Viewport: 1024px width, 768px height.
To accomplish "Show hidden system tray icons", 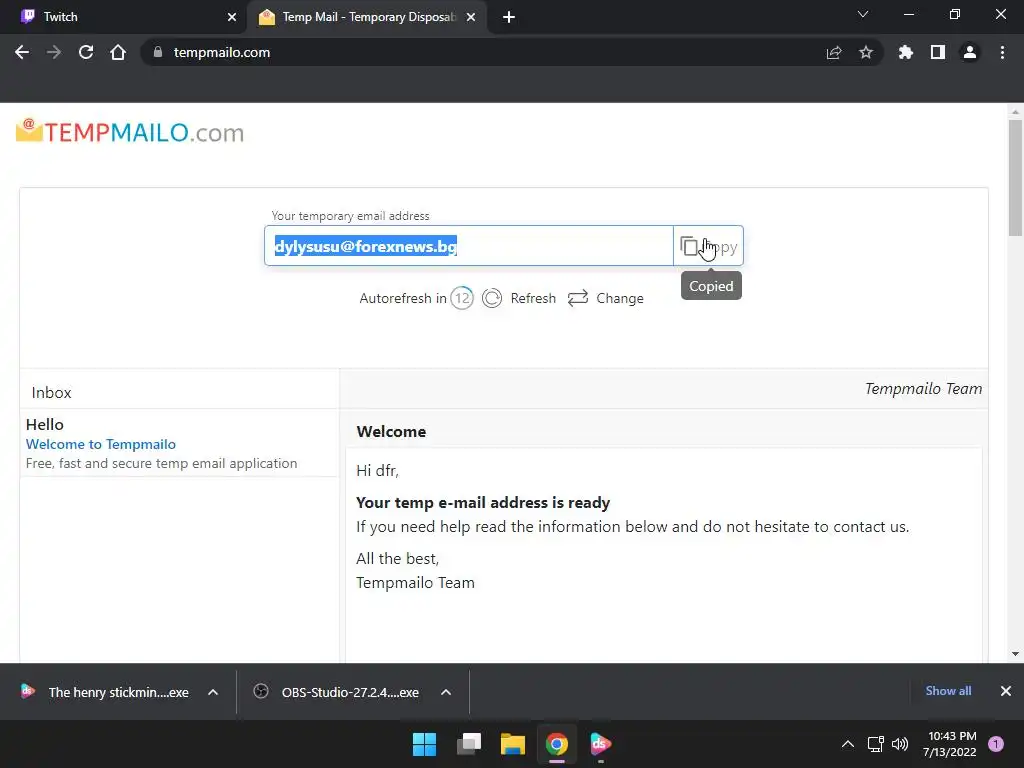I will tap(848, 744).
